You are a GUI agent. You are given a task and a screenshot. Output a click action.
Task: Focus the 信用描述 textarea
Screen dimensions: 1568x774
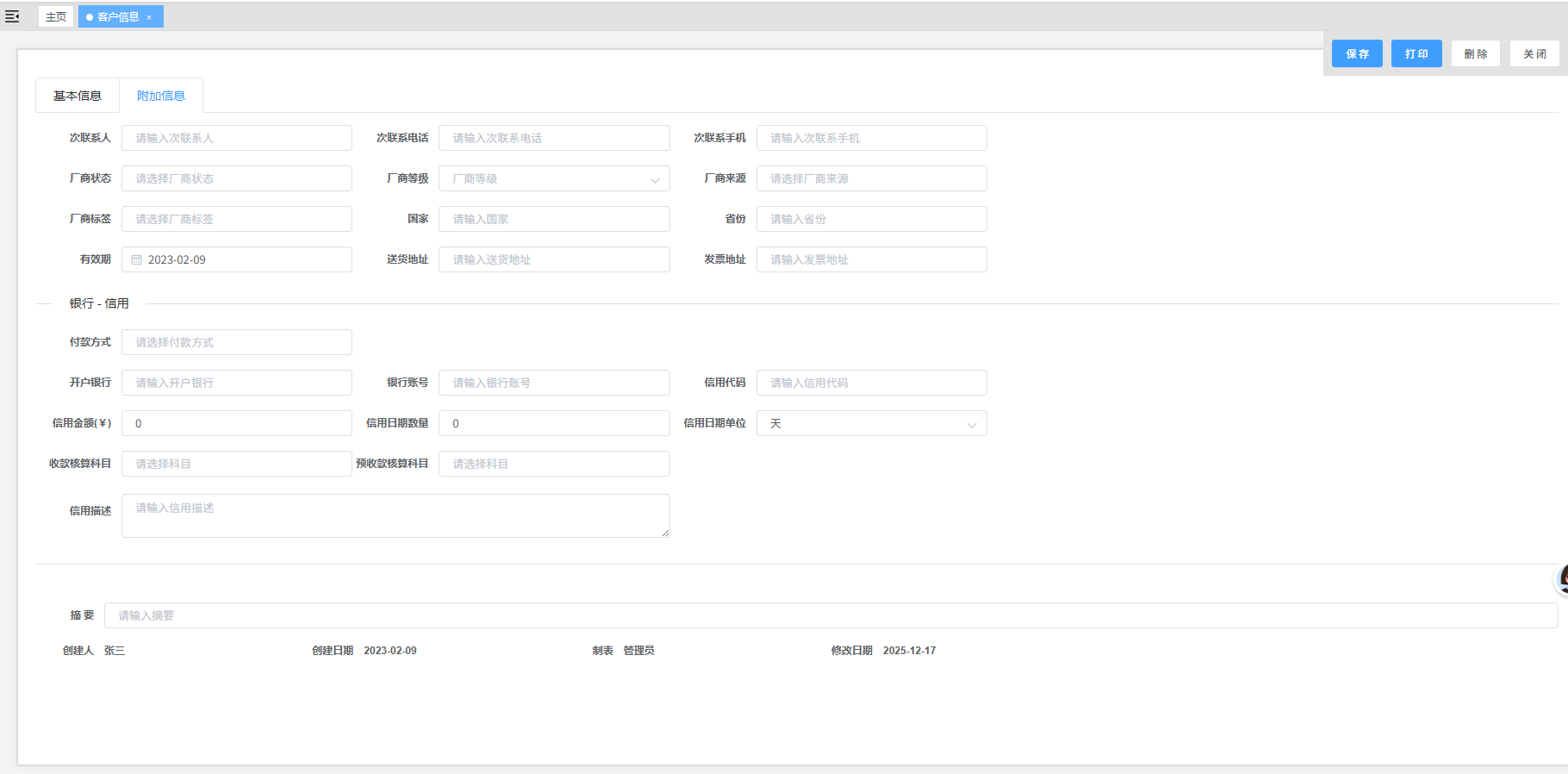395,515
